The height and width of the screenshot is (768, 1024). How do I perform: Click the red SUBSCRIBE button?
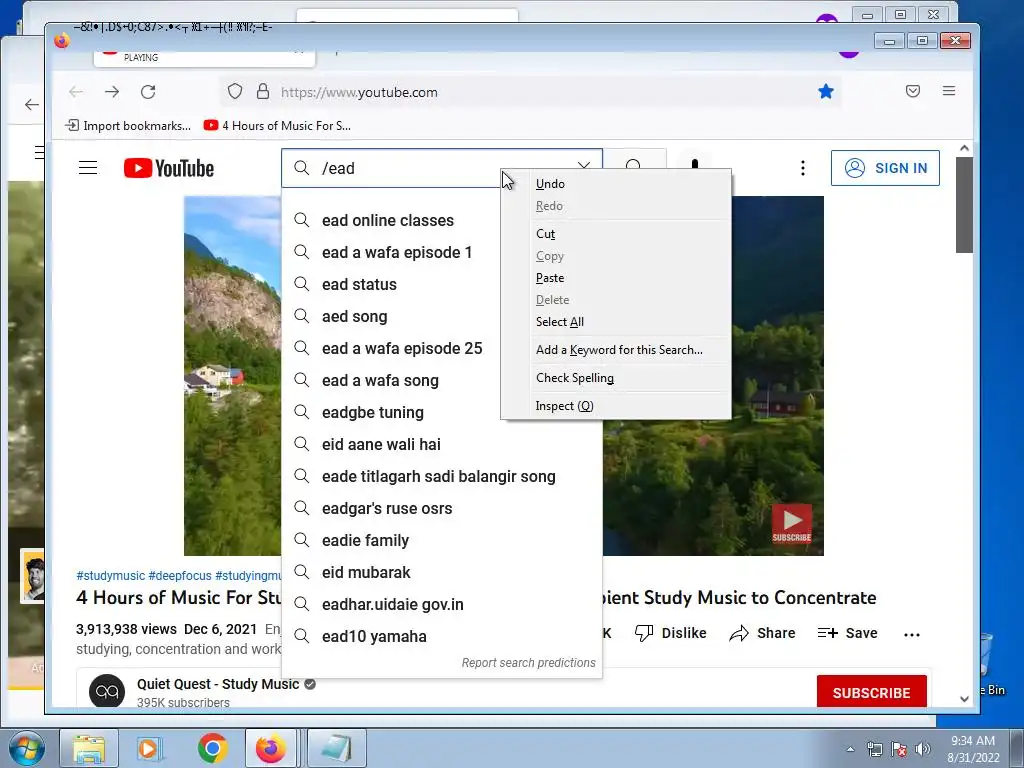pyautogui.click(x=871, y=692)
